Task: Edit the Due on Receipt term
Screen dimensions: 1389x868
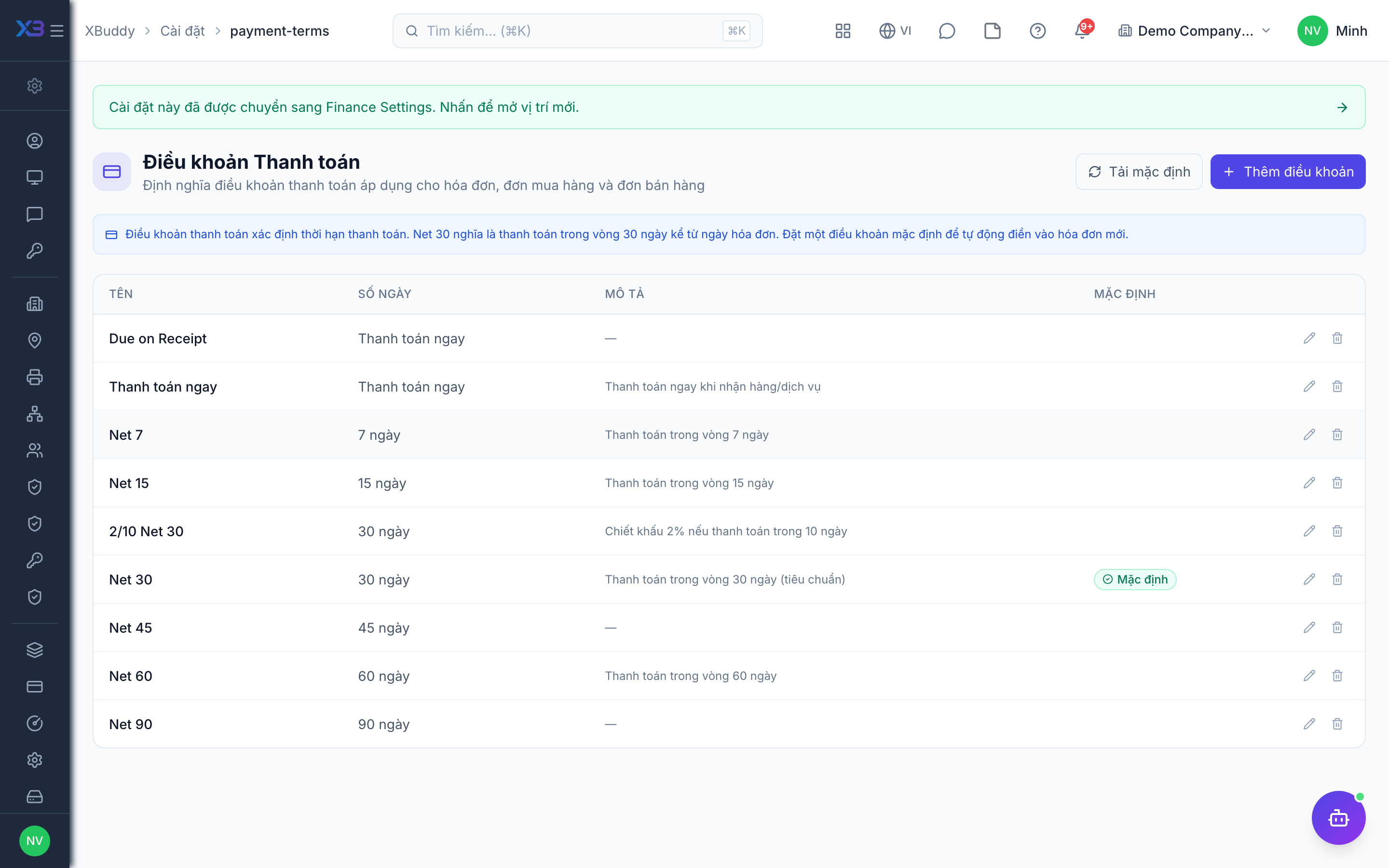Action: (1309, 338)
